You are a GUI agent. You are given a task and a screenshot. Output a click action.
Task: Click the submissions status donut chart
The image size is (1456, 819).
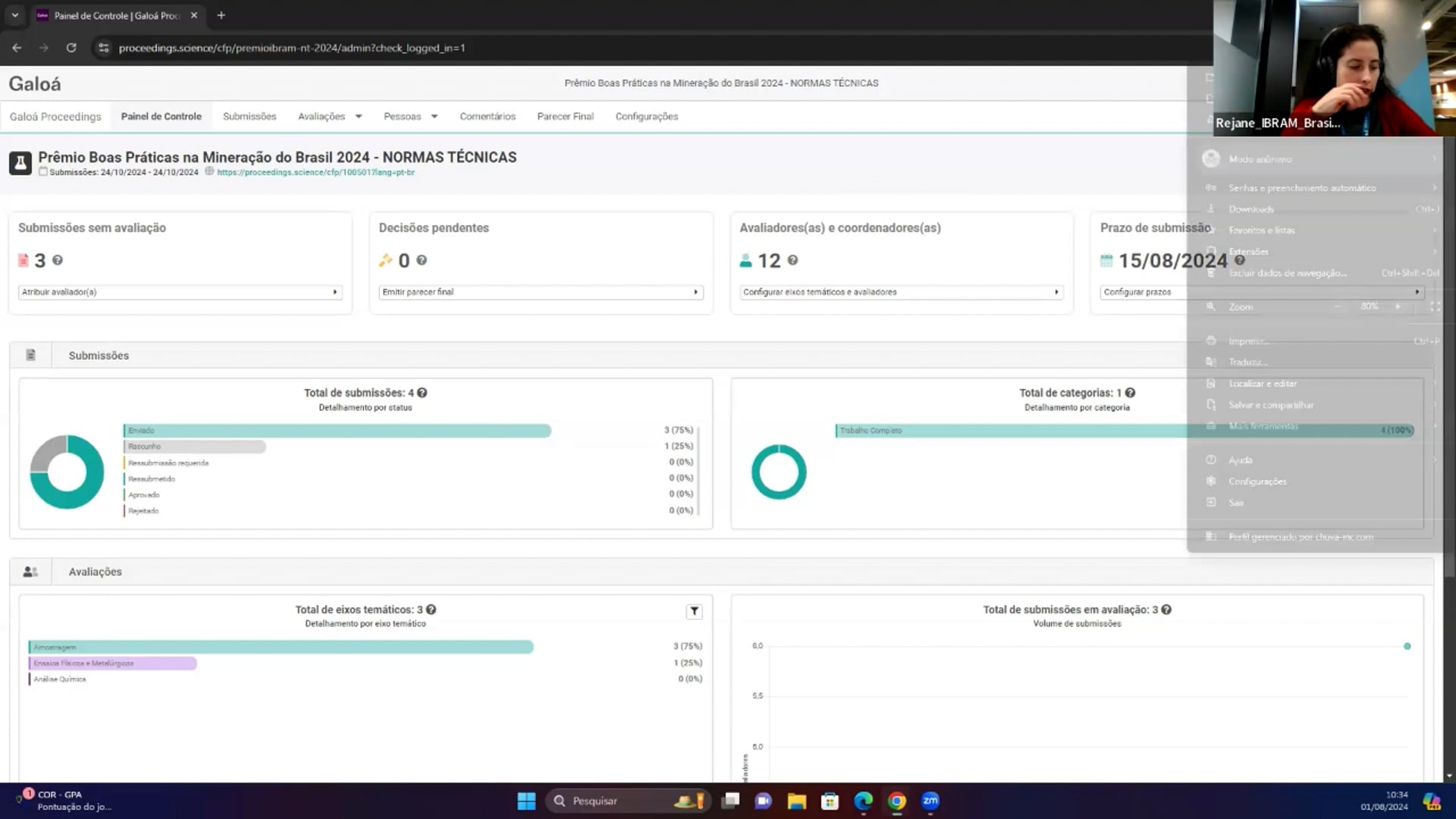tap(67, 472)
